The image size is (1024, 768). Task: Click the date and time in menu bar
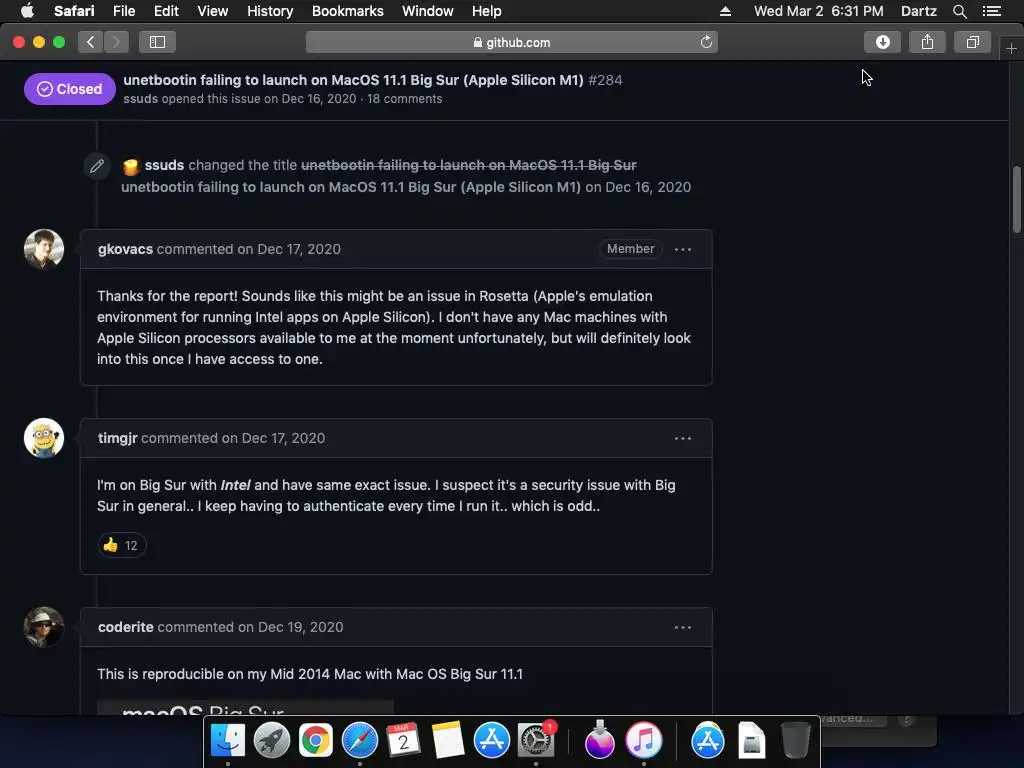pos(818,11)
